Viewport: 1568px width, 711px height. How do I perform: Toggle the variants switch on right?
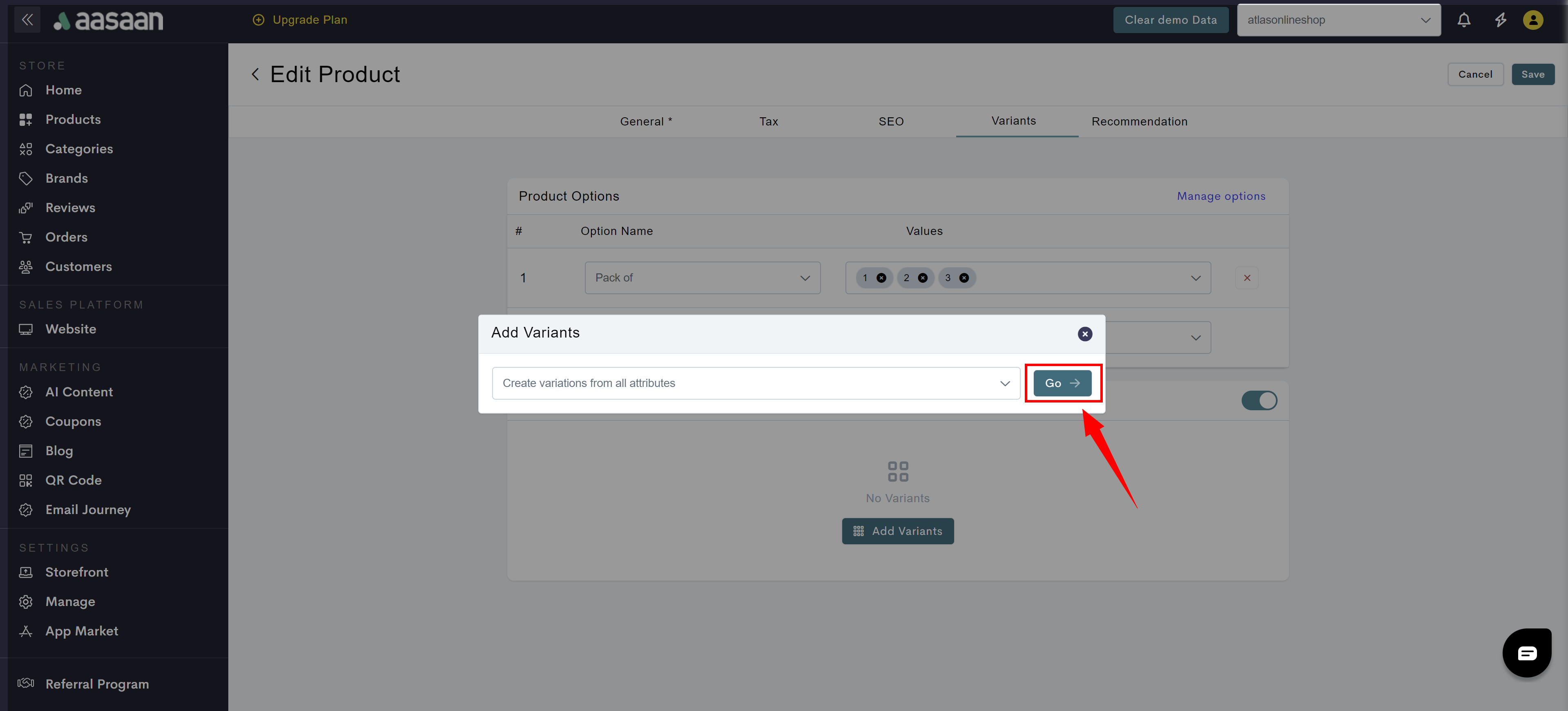[x=1259, y=400]
